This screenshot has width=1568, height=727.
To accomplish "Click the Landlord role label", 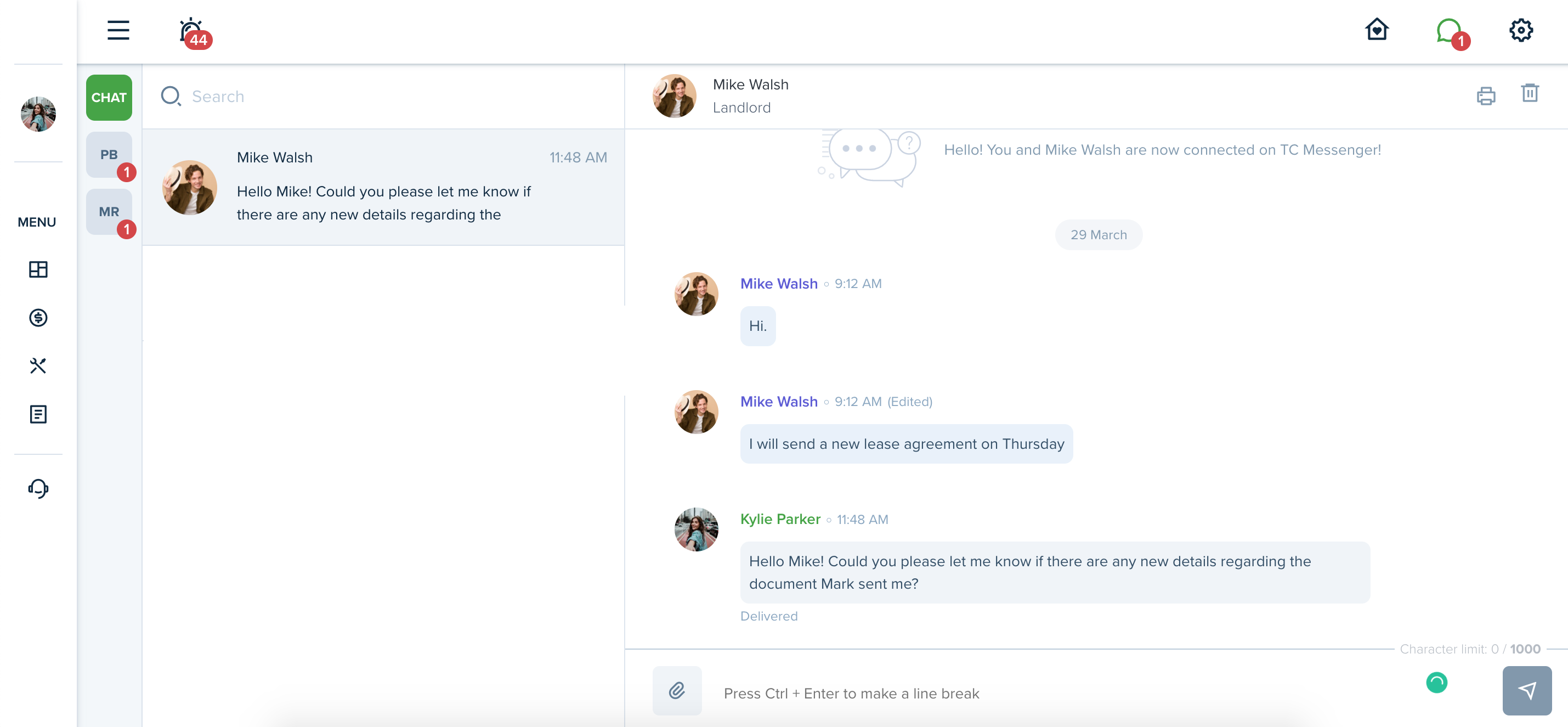I will click(741, 108).
